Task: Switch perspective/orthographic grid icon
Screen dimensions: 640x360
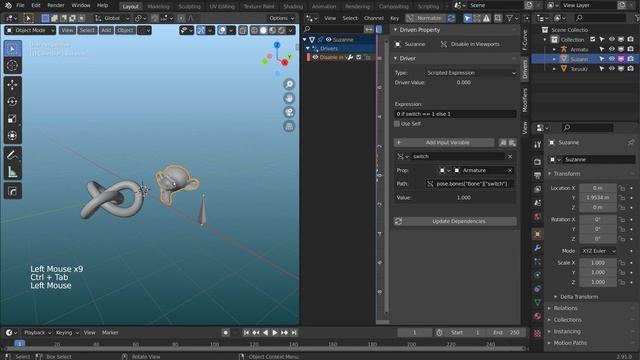Action: 289,126
